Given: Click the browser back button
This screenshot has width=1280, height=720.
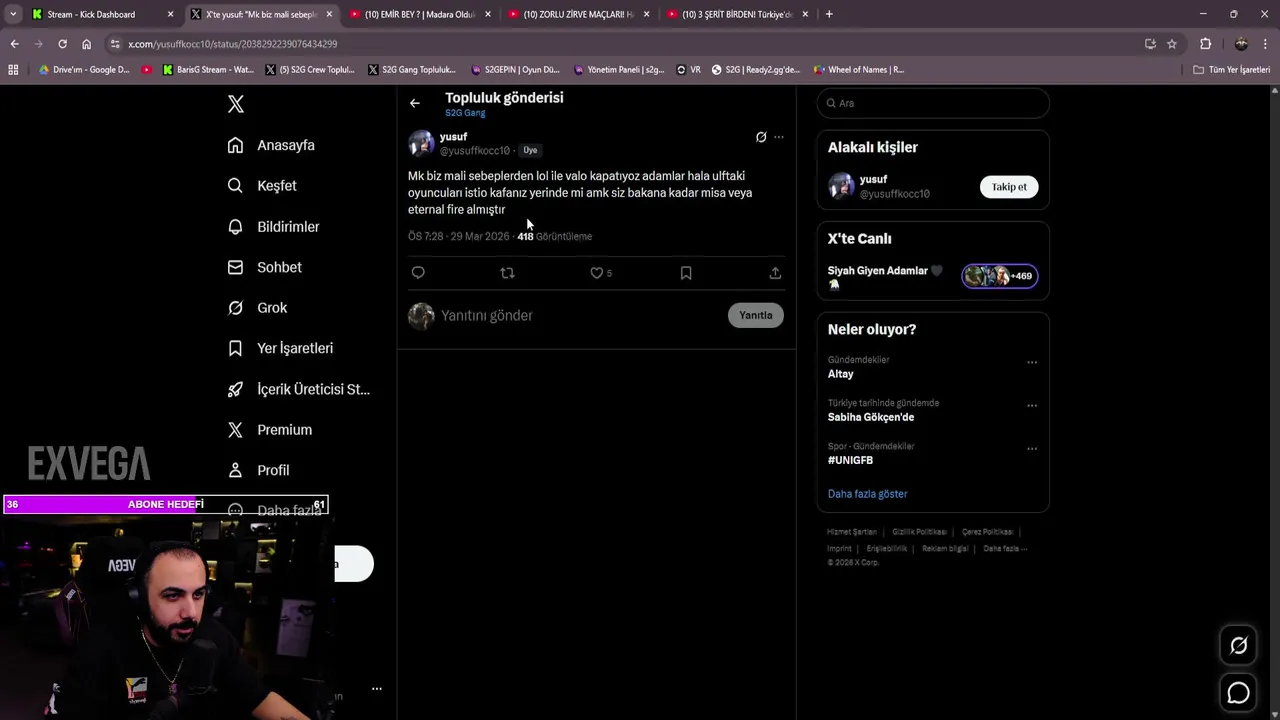Looking at the screenshot, I should (14, 44).
